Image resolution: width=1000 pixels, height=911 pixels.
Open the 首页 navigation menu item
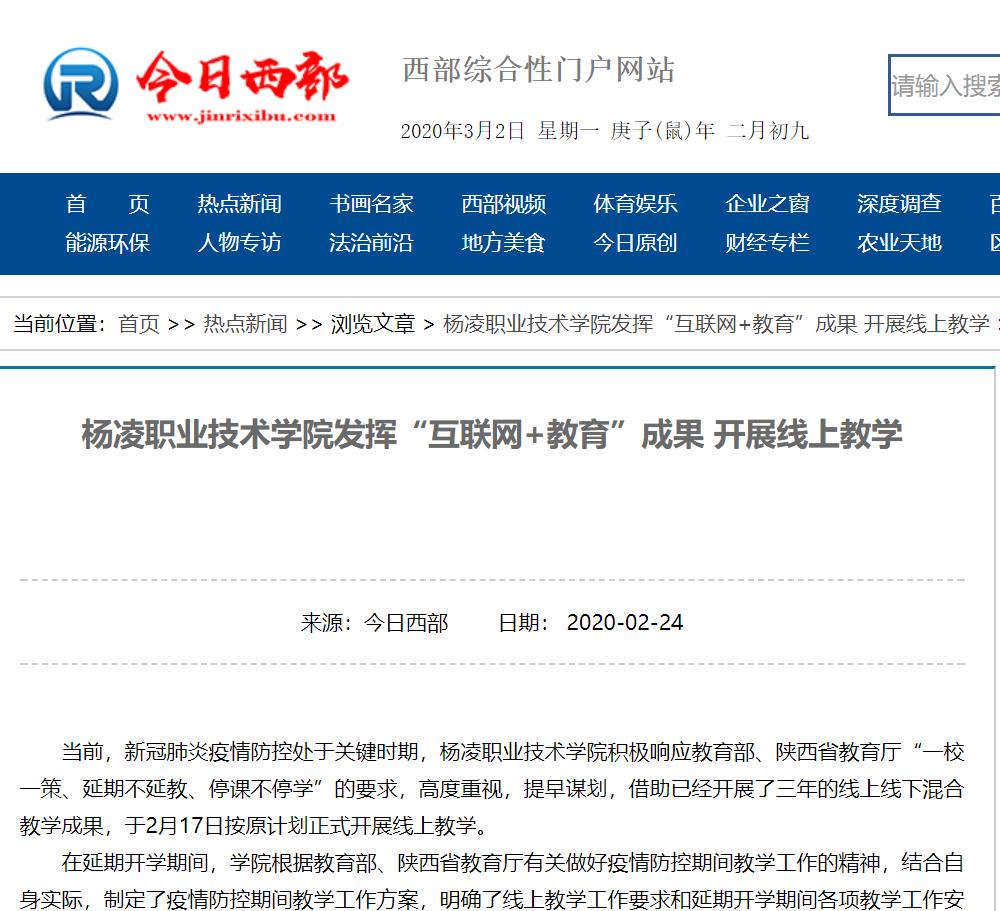click(x=107, y=204)
